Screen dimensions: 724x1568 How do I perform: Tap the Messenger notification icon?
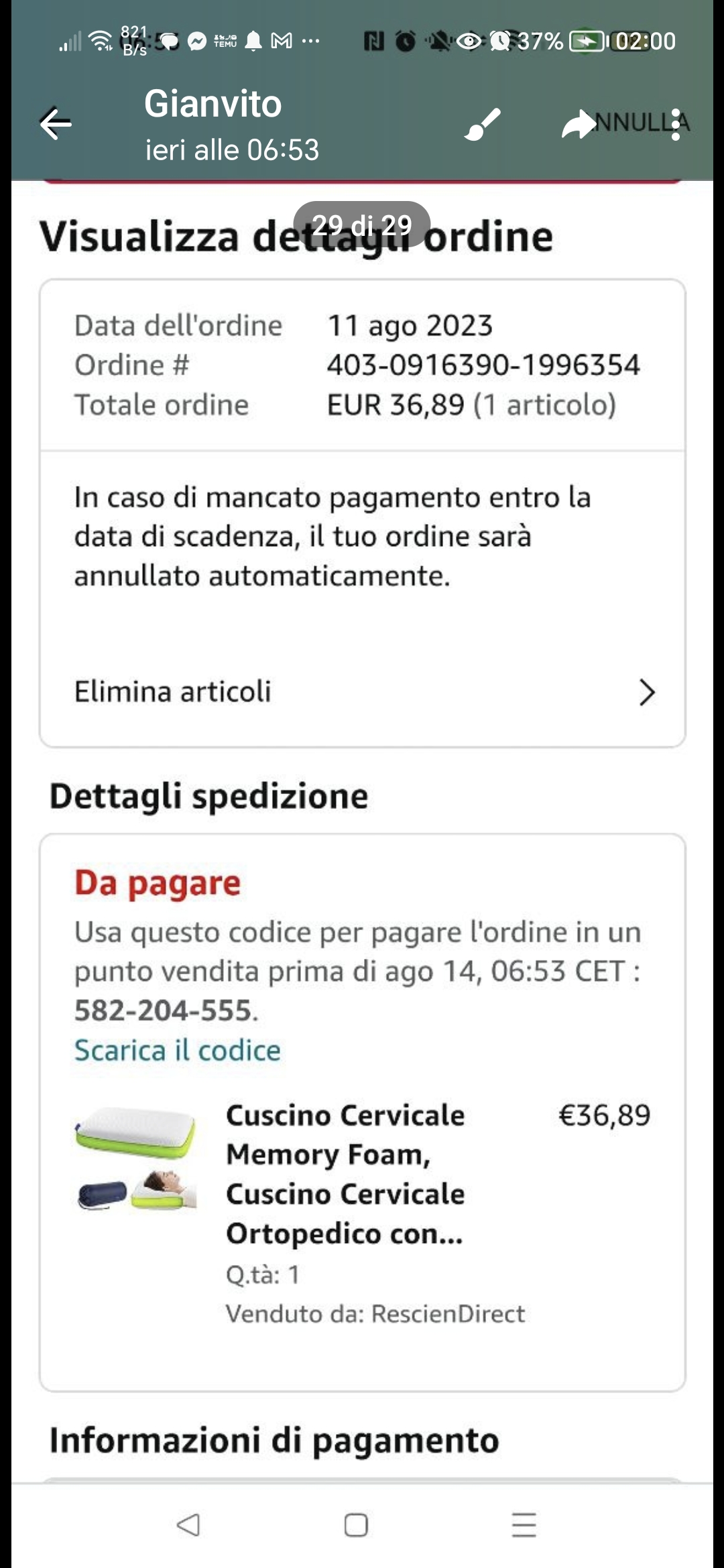(197, 42)
